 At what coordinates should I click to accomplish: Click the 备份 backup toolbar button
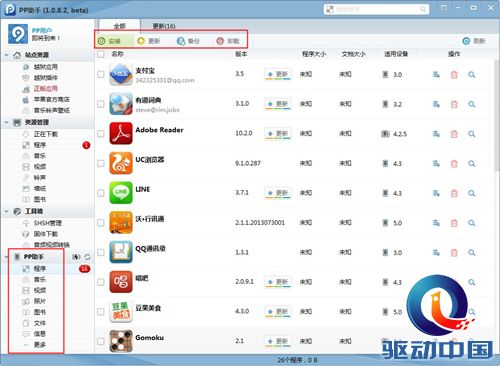point(188,41)
